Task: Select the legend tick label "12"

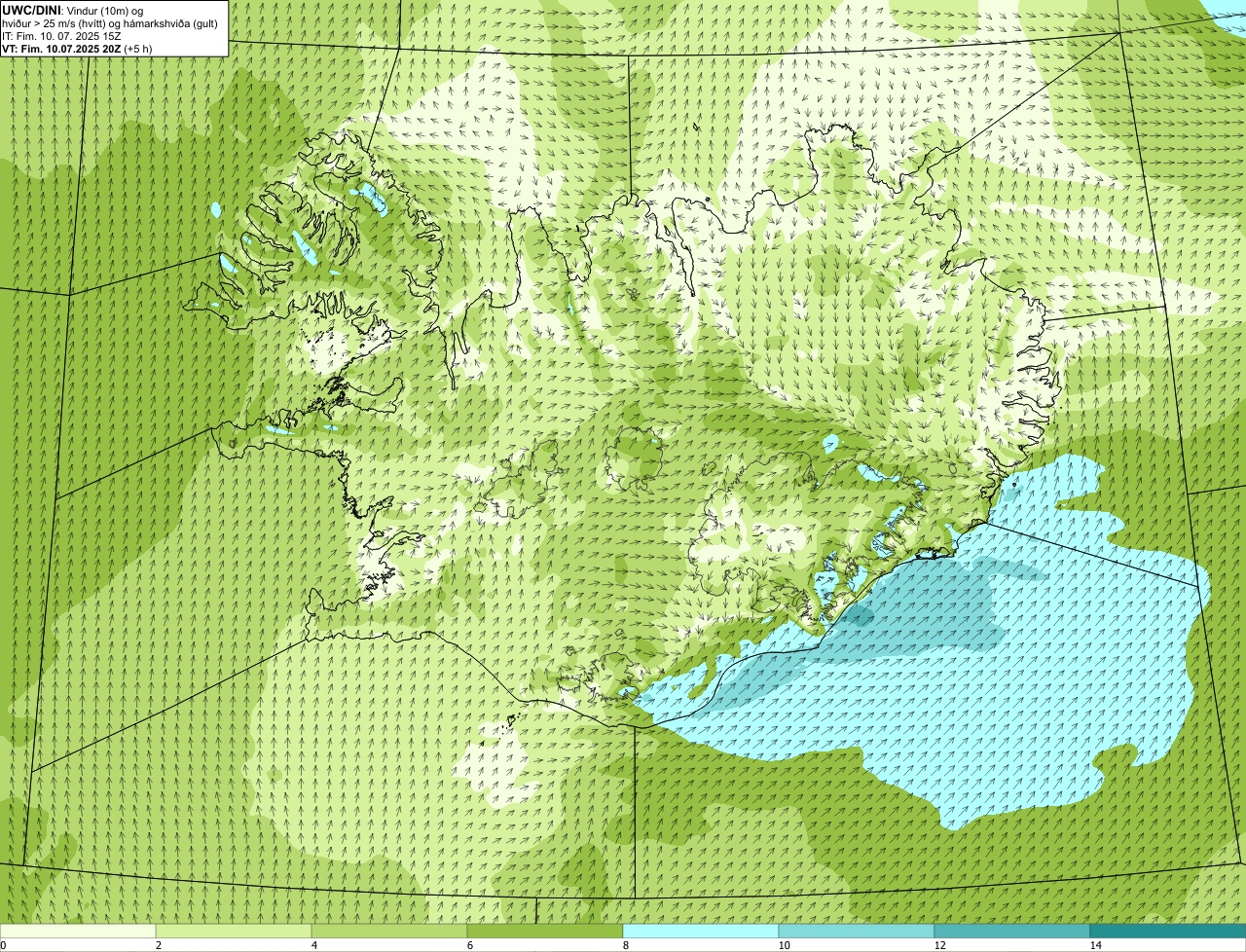Action: coord(939,945)
